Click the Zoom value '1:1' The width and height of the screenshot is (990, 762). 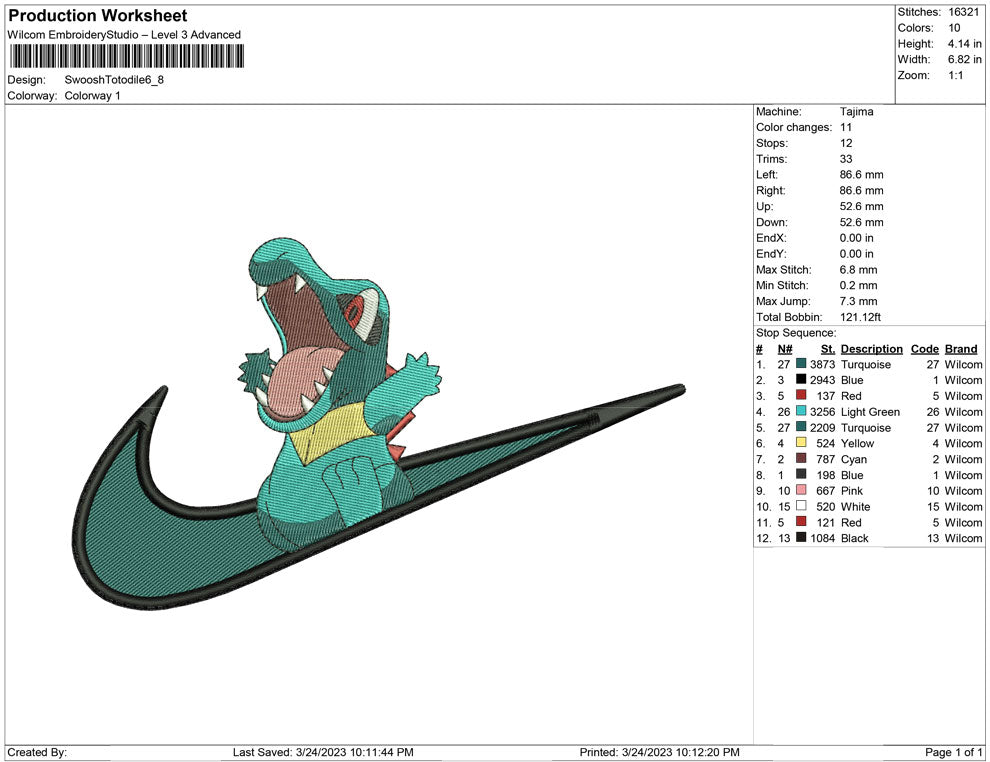[x=955, y=75]
